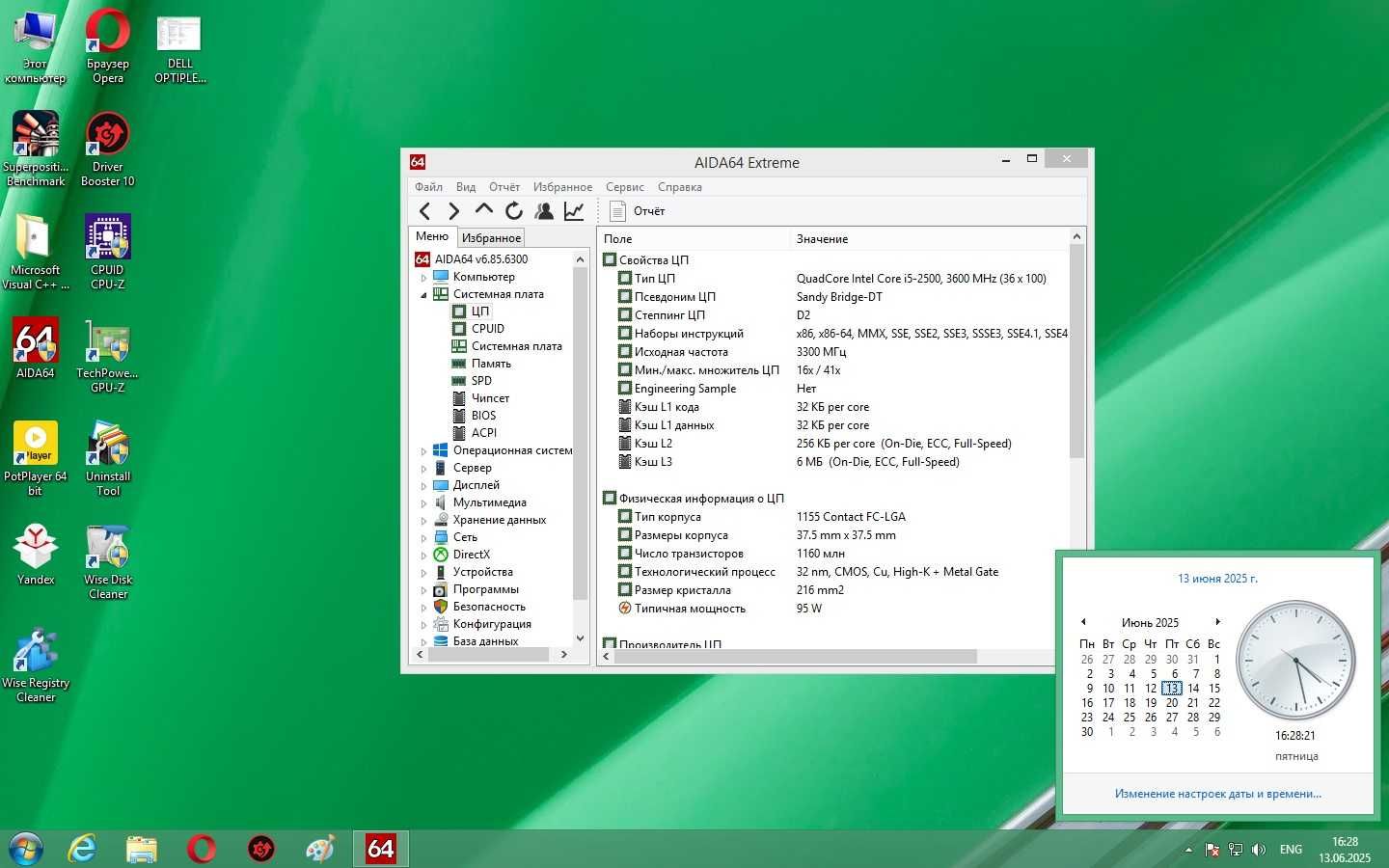Click the Значение column header
The width and height of the screenshot is (1389, 868).
[929, 238]
